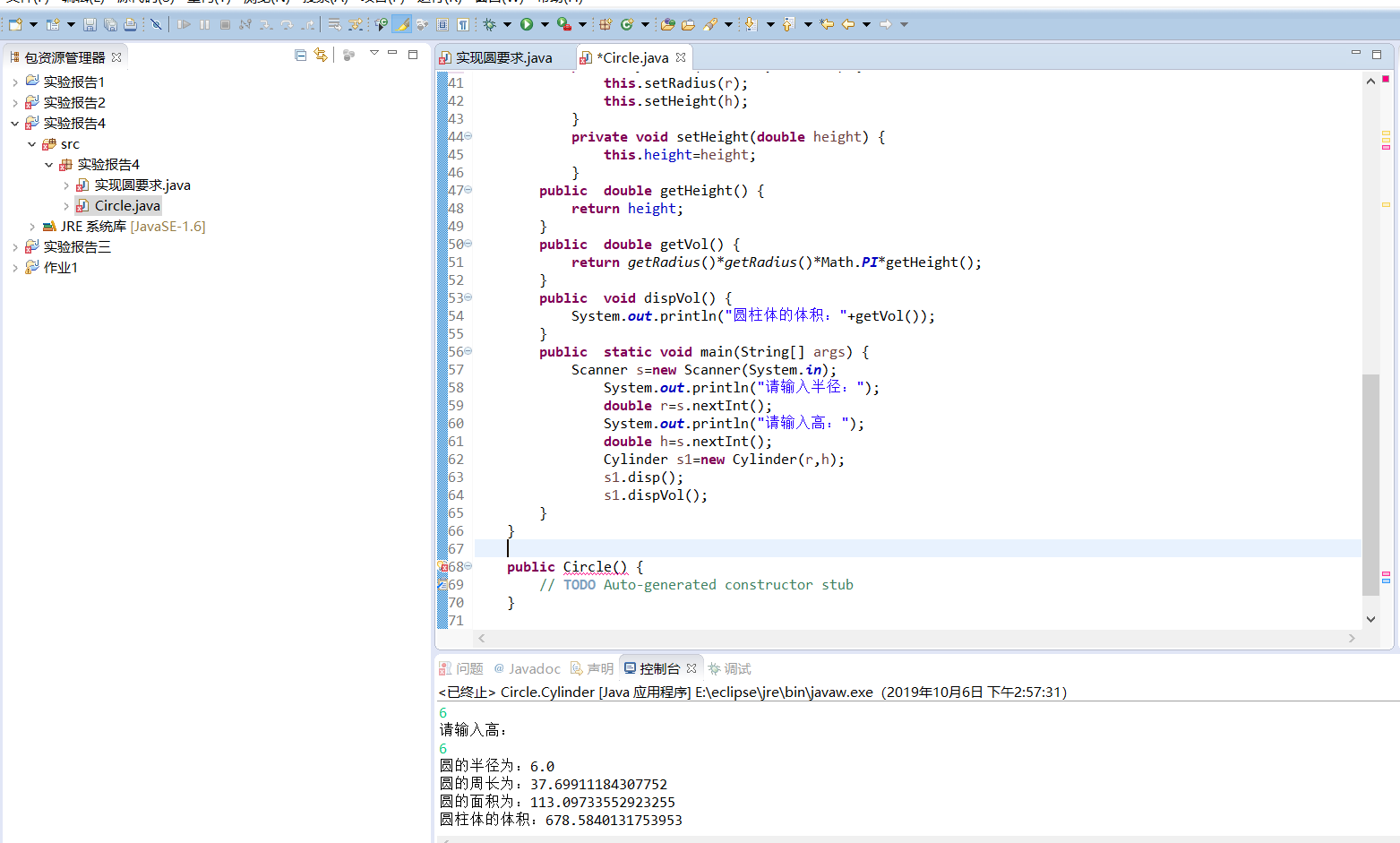
Task: Click the Skip All Breakpoints icon
Action: tap(156, 24)
